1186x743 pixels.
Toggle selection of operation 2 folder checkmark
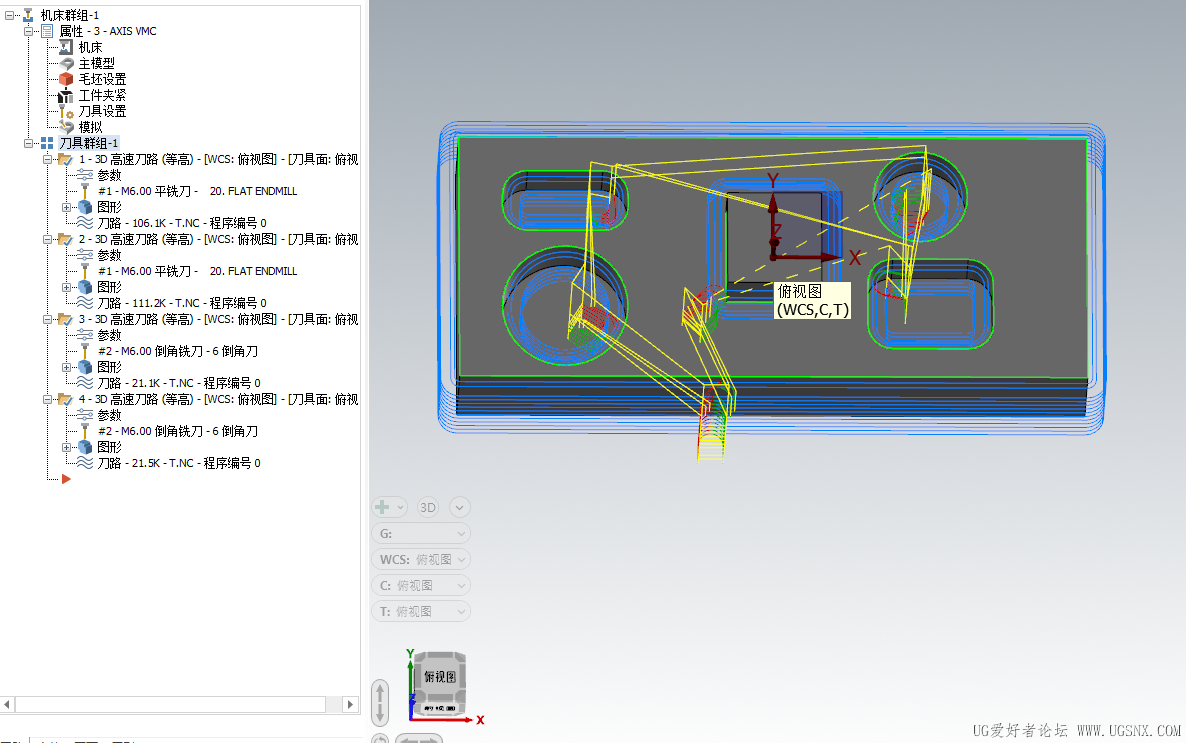[65, 239]
